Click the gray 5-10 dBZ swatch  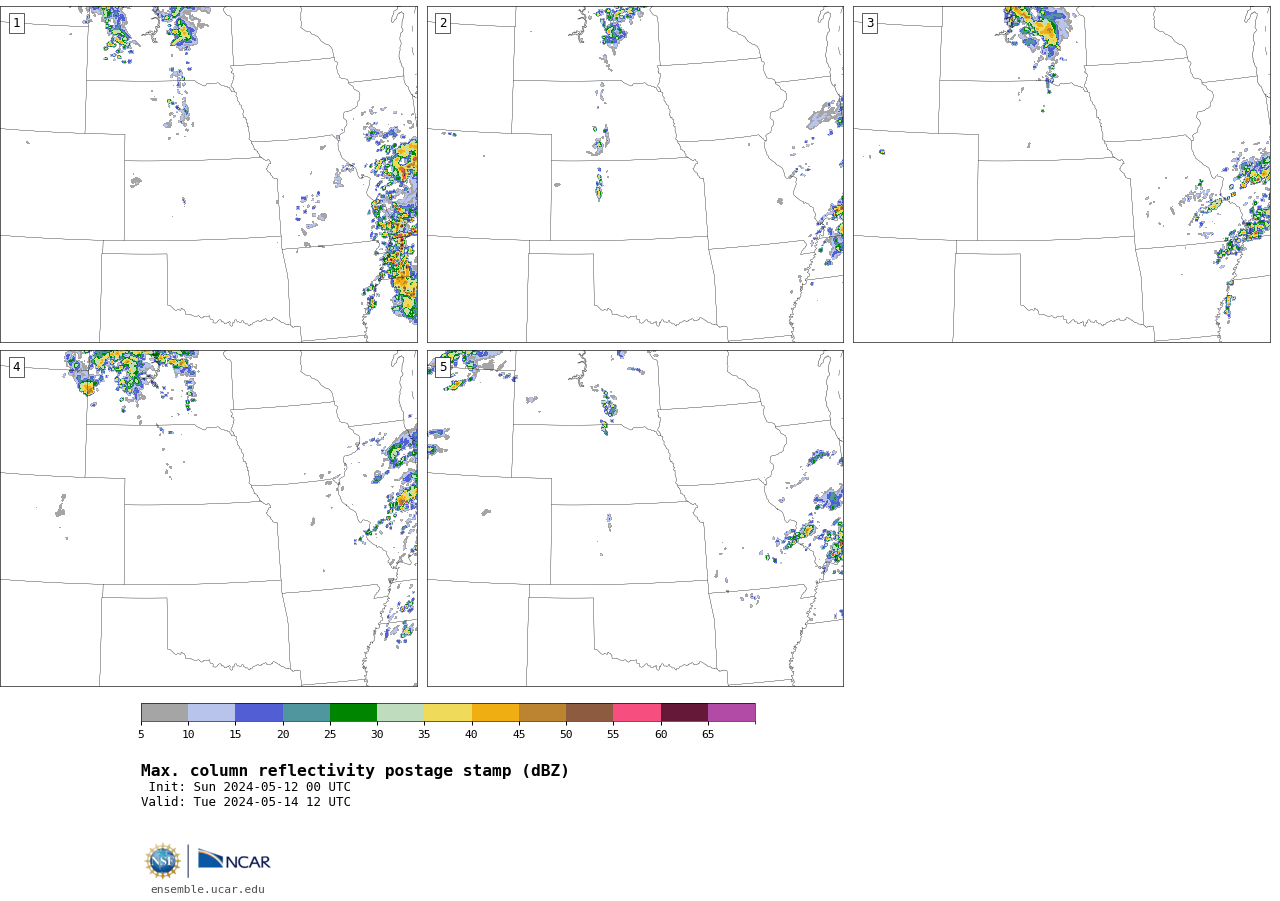pyautogui.click(x=165, y=712)
